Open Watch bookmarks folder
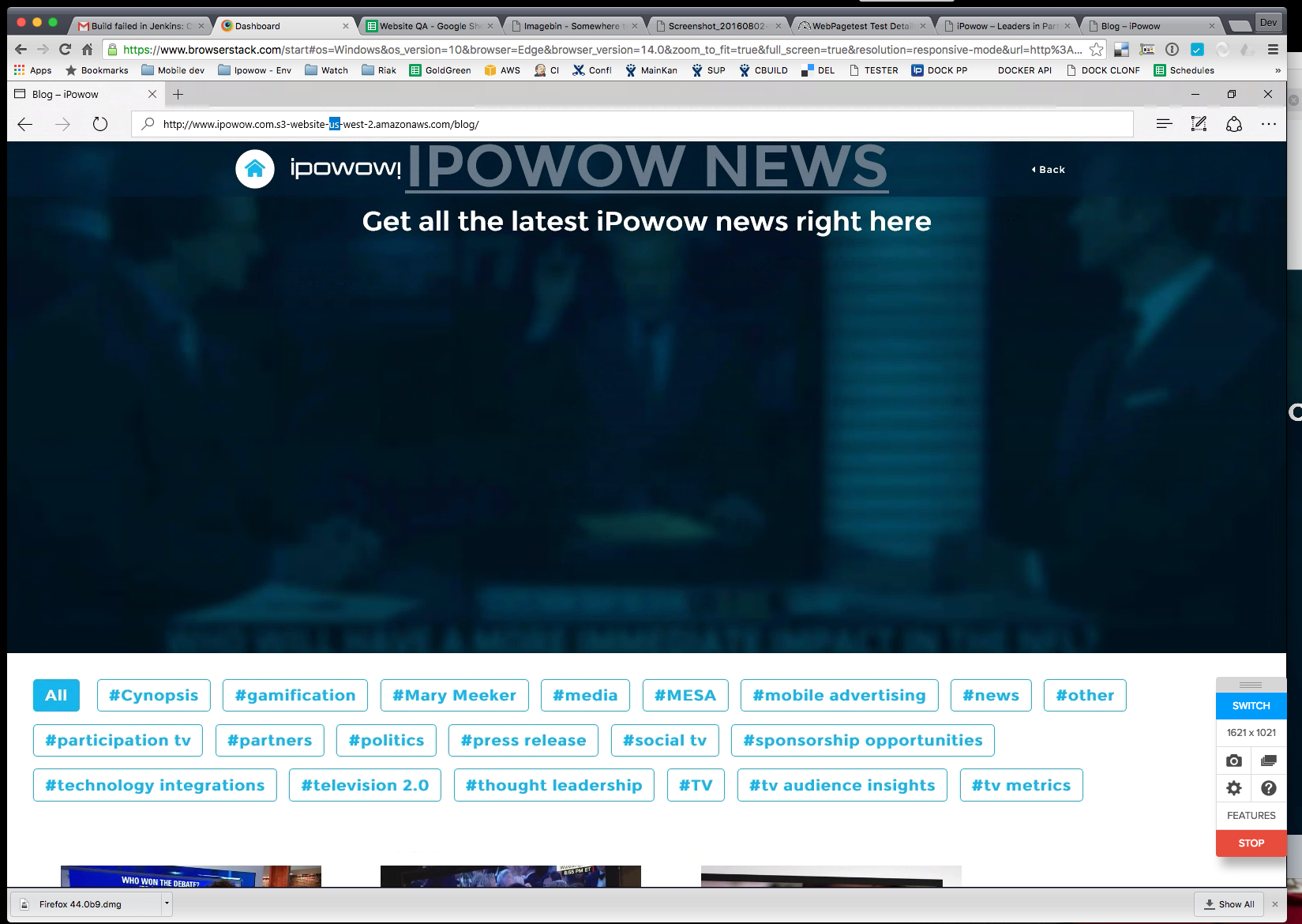Screen dimensions: 1302x924 tap(326, 70)
